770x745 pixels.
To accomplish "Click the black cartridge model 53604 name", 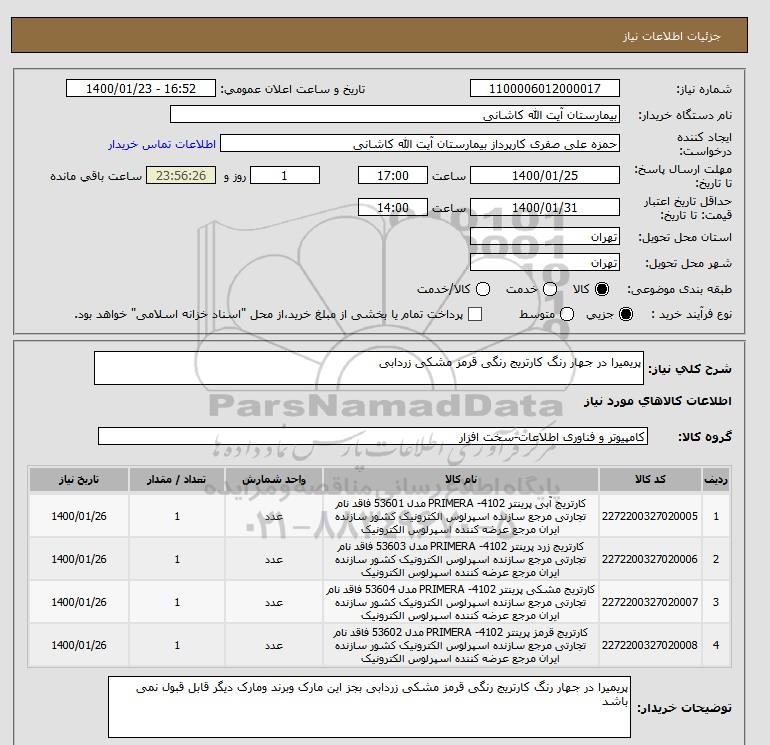I will pos(461,602).
